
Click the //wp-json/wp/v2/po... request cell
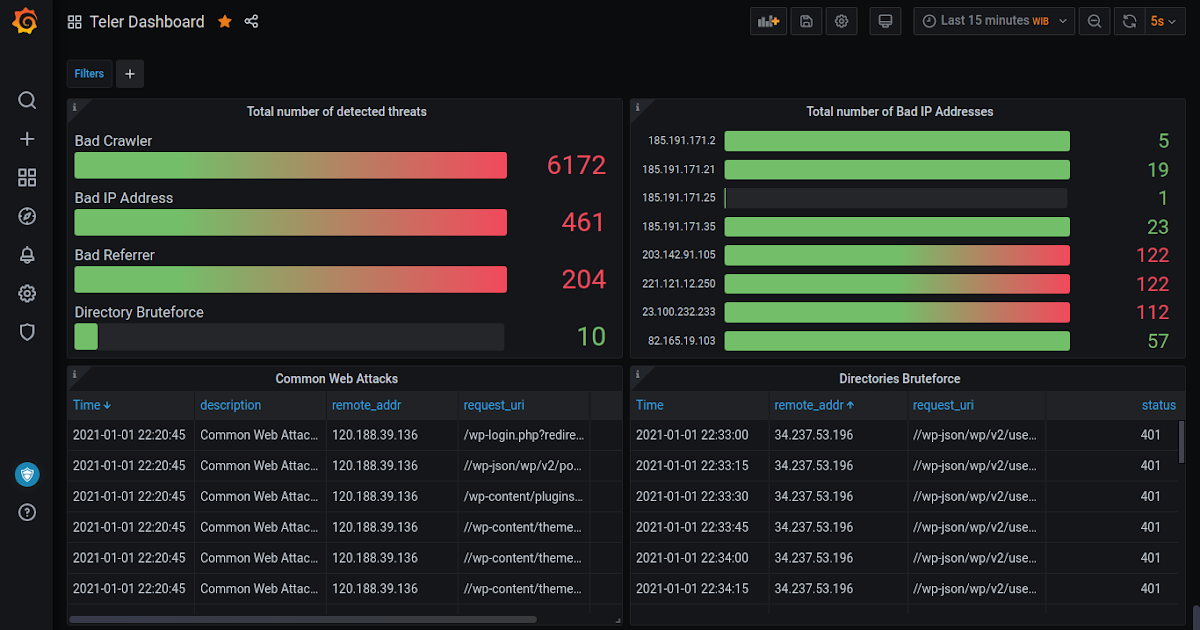525,465
